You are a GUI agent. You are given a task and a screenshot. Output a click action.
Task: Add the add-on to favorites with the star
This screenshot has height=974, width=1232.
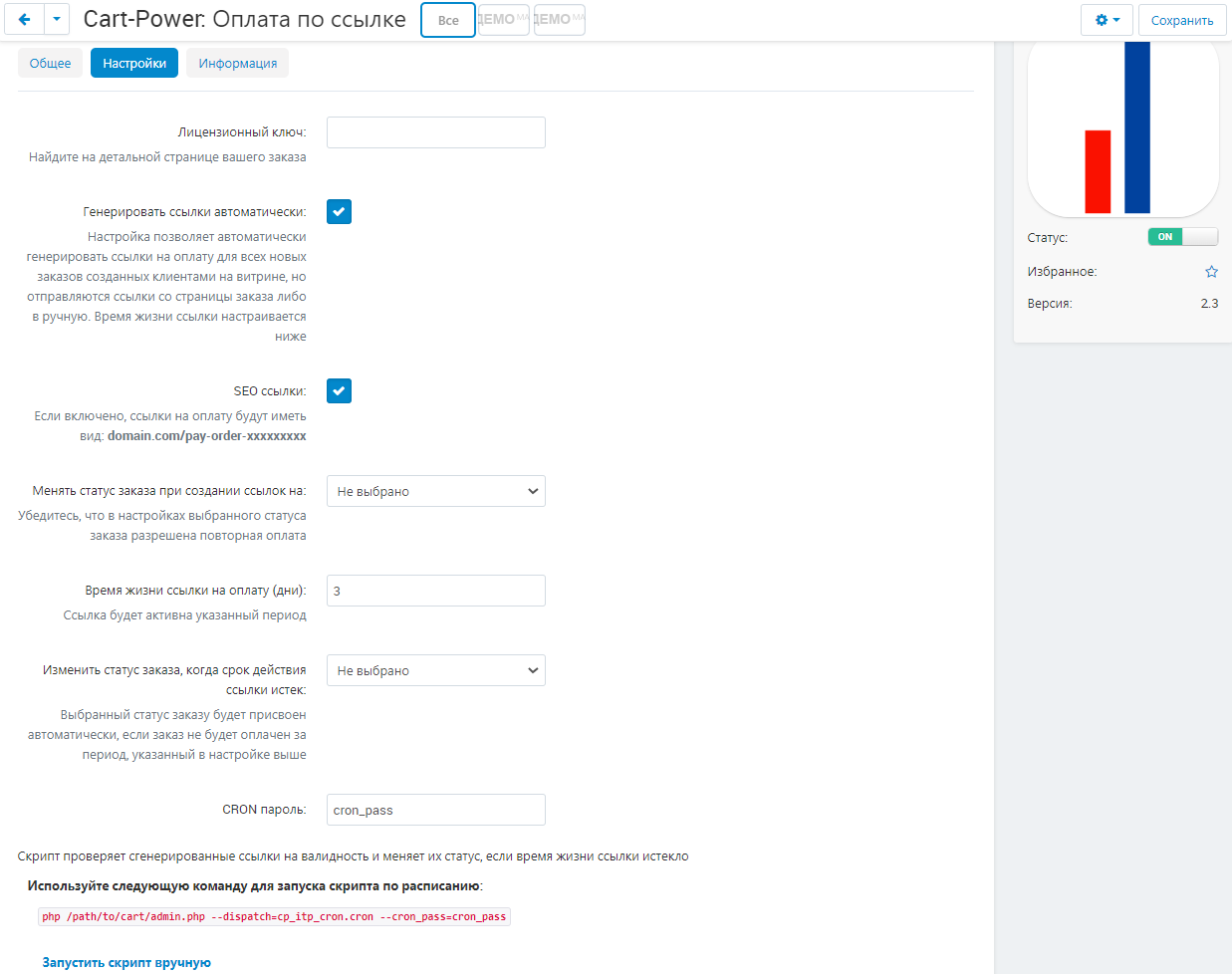pos(1211,272)
